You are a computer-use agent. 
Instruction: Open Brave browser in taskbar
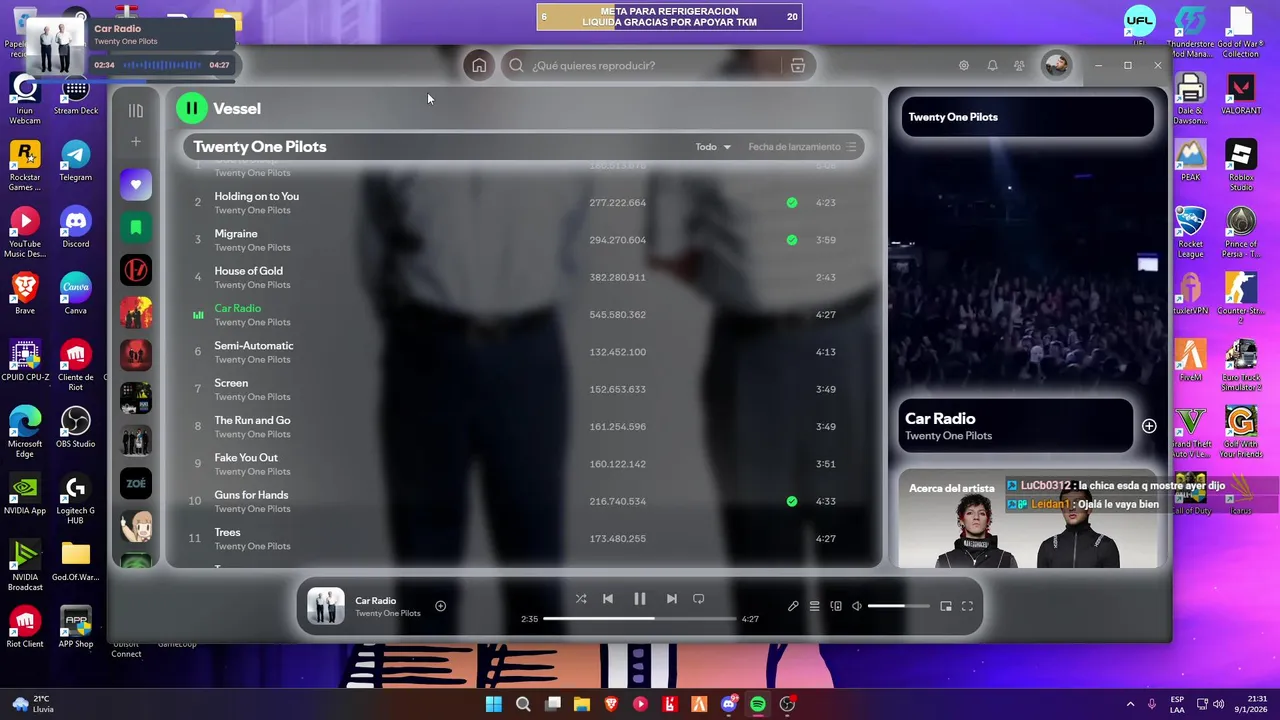611,704
